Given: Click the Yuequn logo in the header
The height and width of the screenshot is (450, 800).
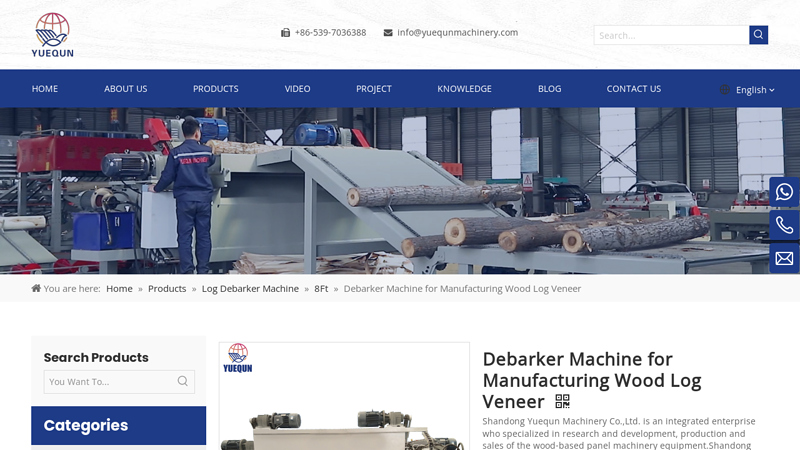Looking at the screenshot, I should pos(53,35).
